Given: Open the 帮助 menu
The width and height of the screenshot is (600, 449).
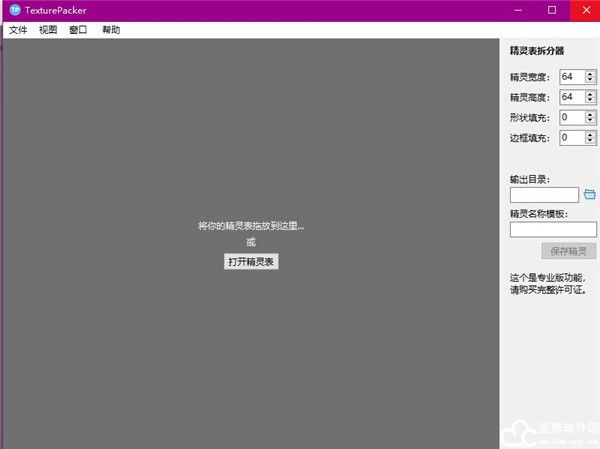Looking at the screenshot, I should click(x=111, y=30).
